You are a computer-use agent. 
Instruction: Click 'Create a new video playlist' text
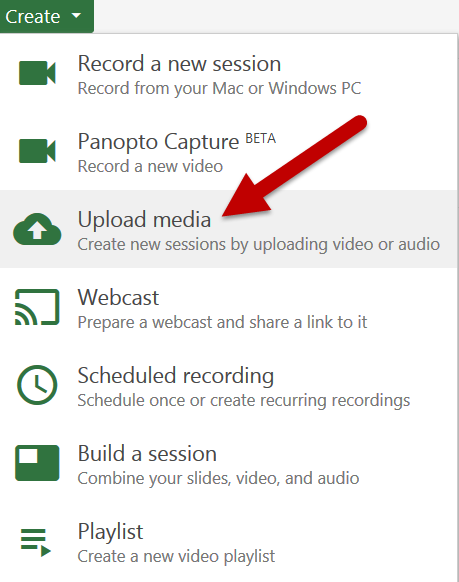[x=176, y=556]
